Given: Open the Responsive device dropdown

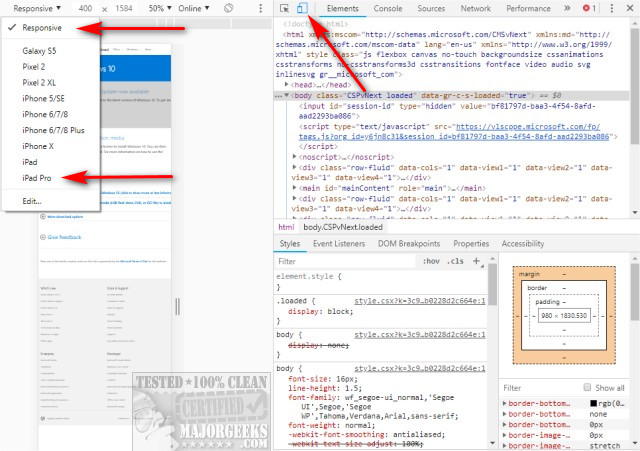Looking at the screenshot, I should (x=37, y=8).
